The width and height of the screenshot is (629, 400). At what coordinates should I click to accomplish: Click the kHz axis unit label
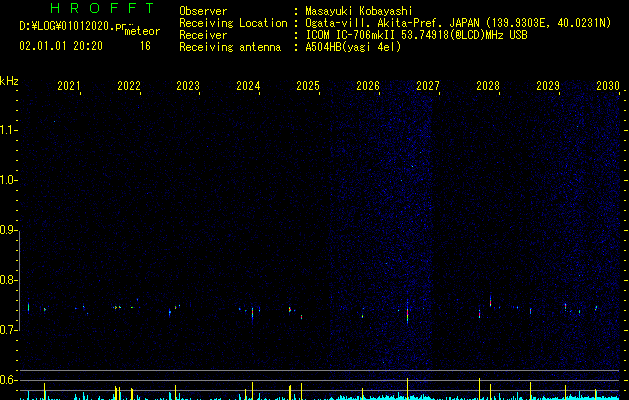point(9,81)
